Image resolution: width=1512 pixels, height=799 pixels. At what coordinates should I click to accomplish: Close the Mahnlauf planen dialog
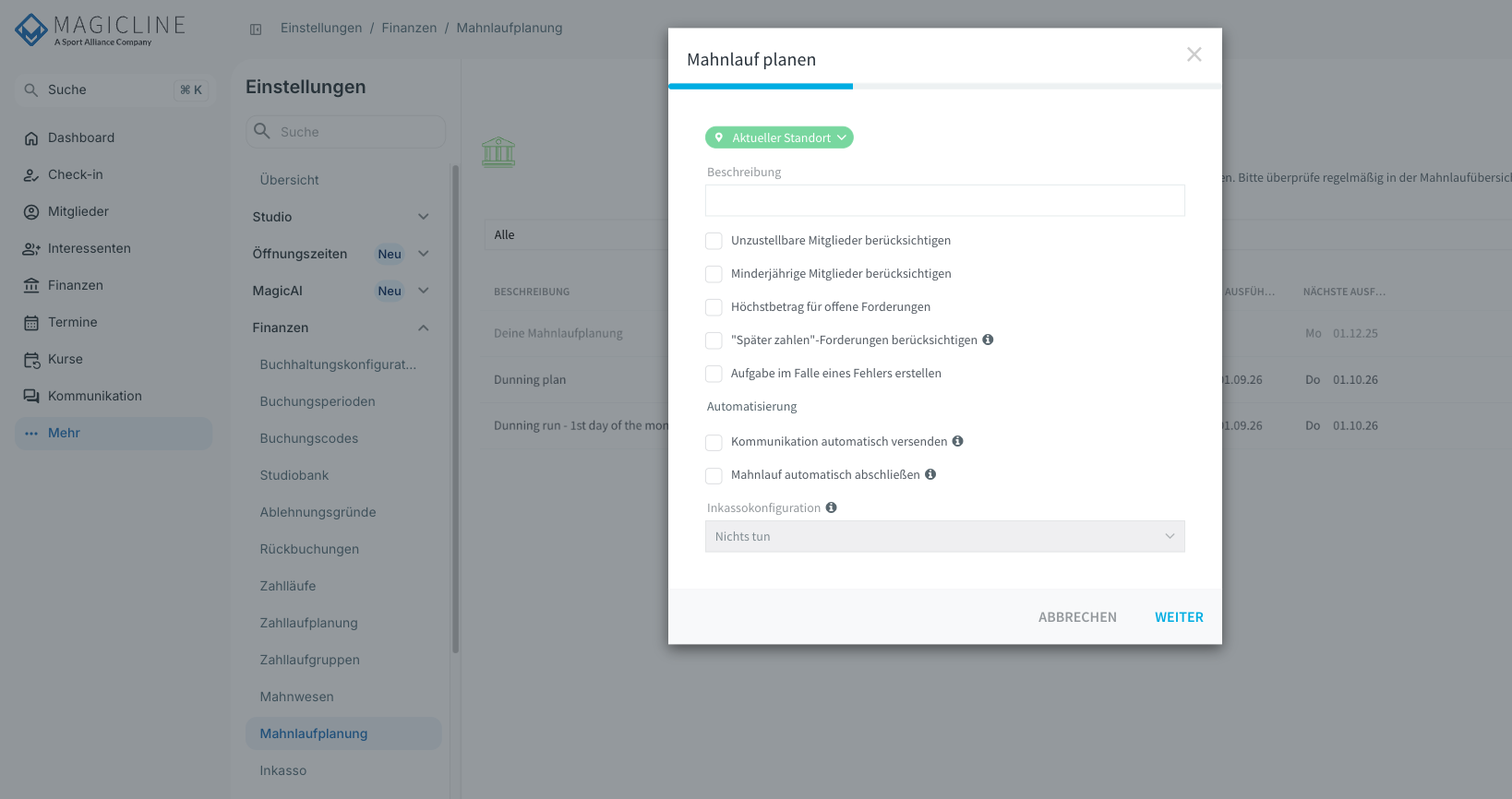(1194, 55)
